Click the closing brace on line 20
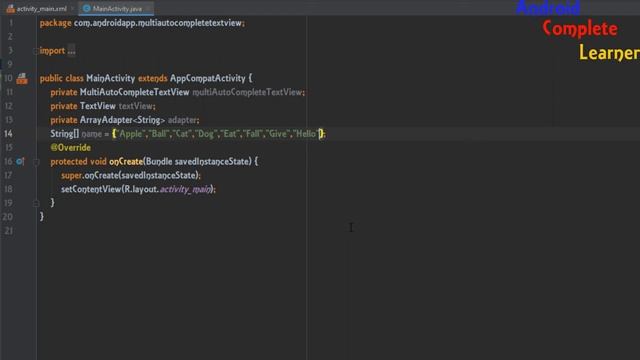The width and height of the screenshot is (640, 360). [42, 216]
